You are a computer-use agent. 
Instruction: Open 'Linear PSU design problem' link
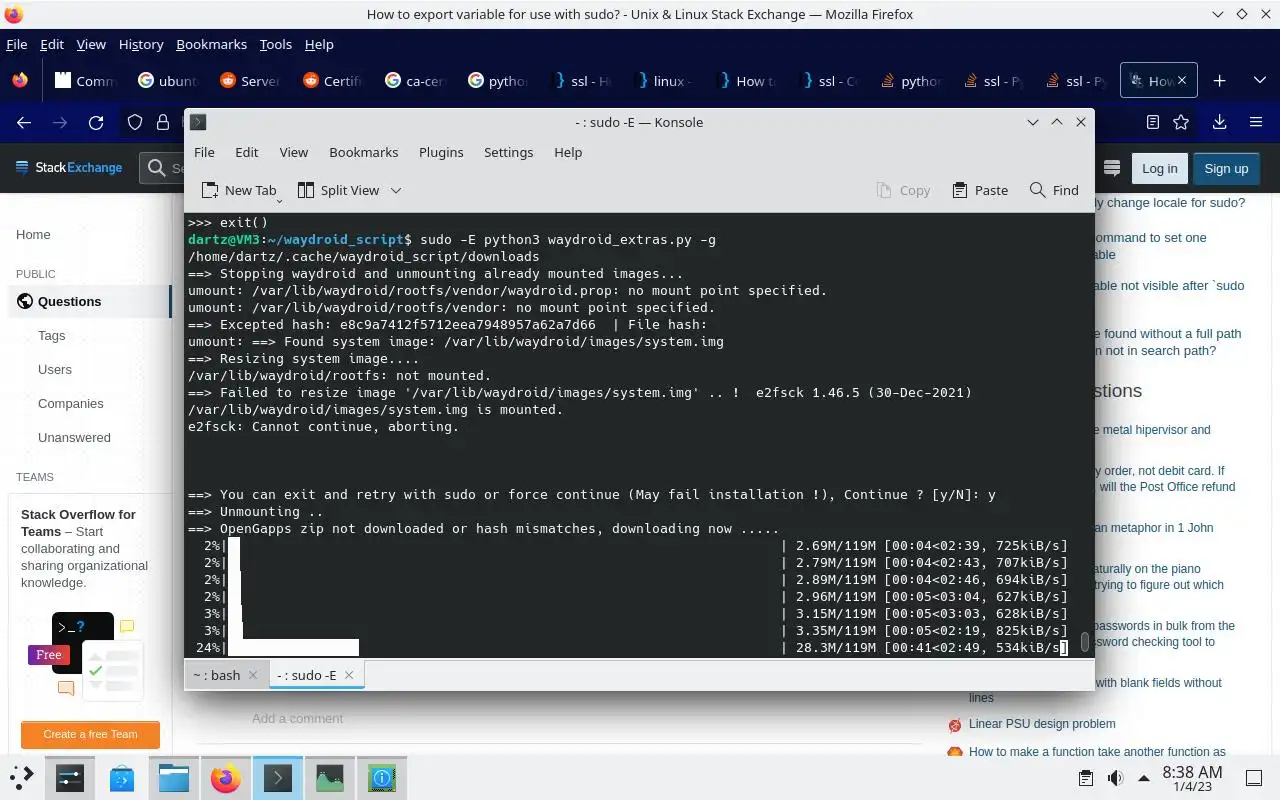tap(1042, 724)
